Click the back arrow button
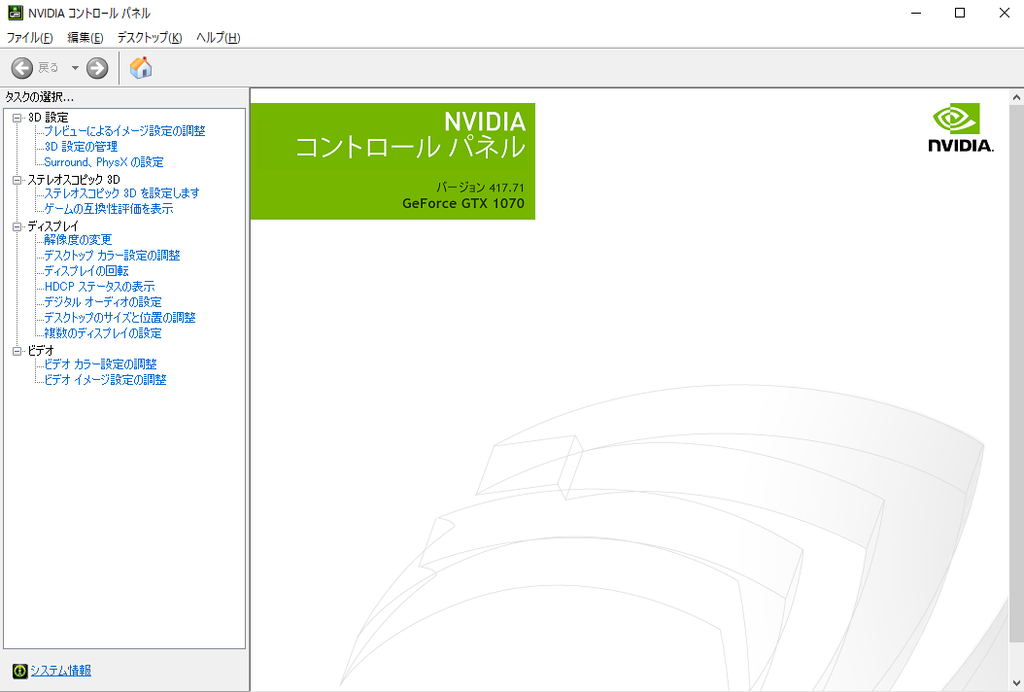The width and height of the screenshot is (1024, 692). (x=22, y=67)
